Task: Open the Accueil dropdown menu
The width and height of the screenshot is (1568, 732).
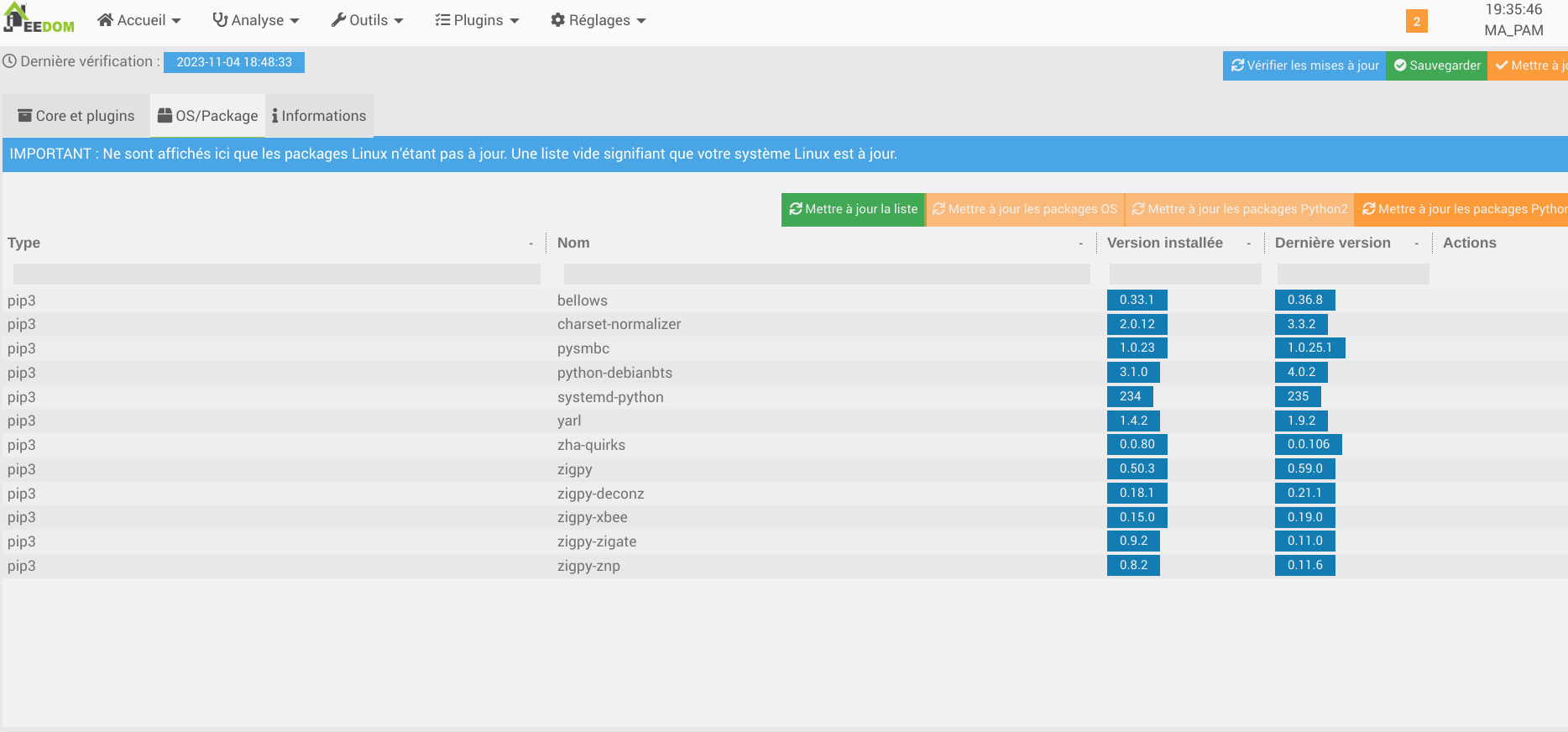Action: pos(139,20)
